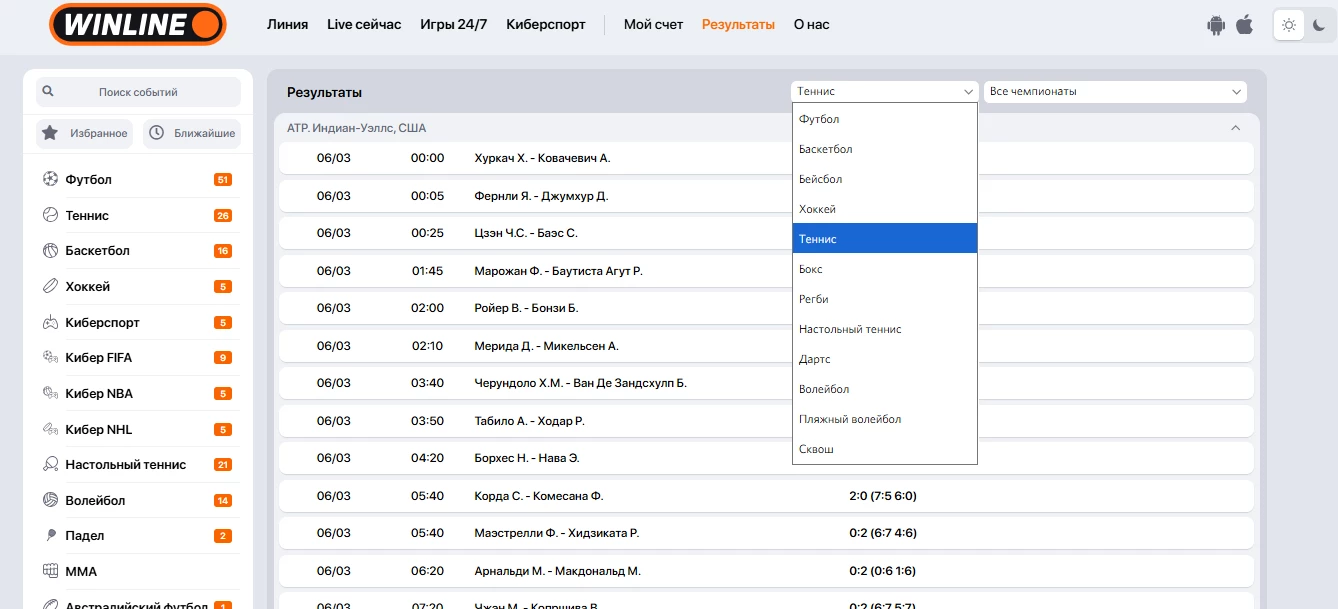Collapse the ATP Индиан-Уэллс section

pos(1235,128)
